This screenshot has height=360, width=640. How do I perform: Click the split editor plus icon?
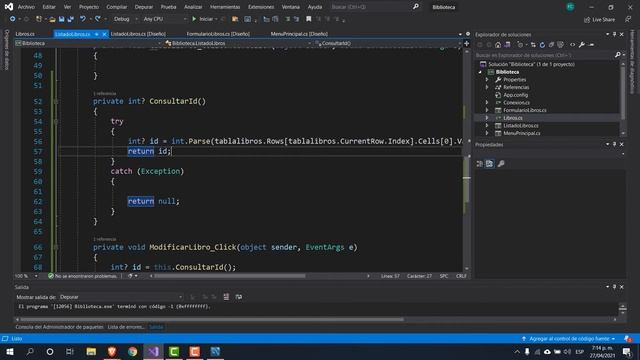coord(467,43)
